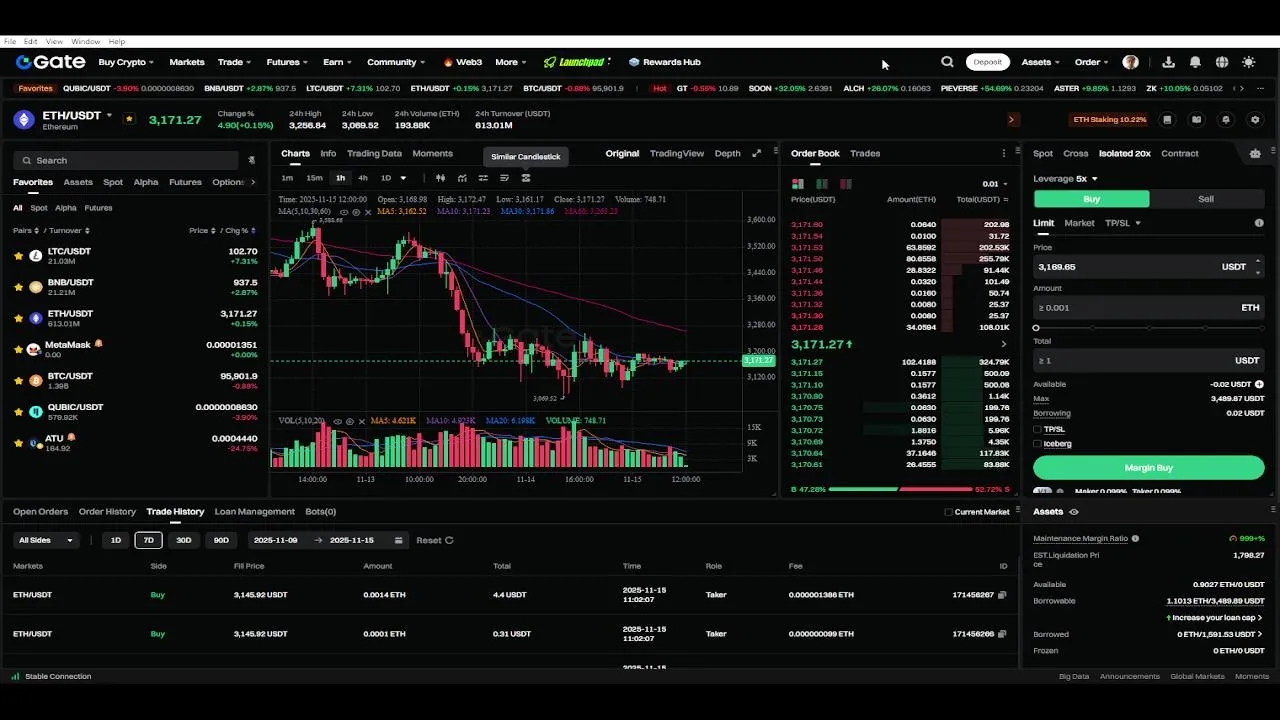Unfavorite BTC/USDT star in pairs list
This screenshot has width=1280, height=720.
[18, 380]
